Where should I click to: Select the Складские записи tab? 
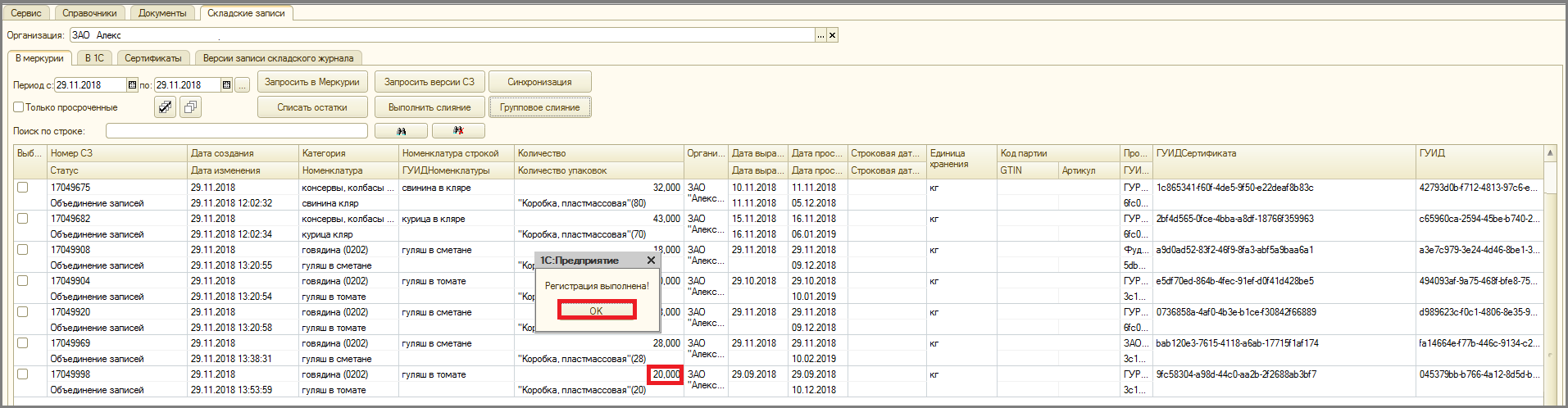coord(246,13)
